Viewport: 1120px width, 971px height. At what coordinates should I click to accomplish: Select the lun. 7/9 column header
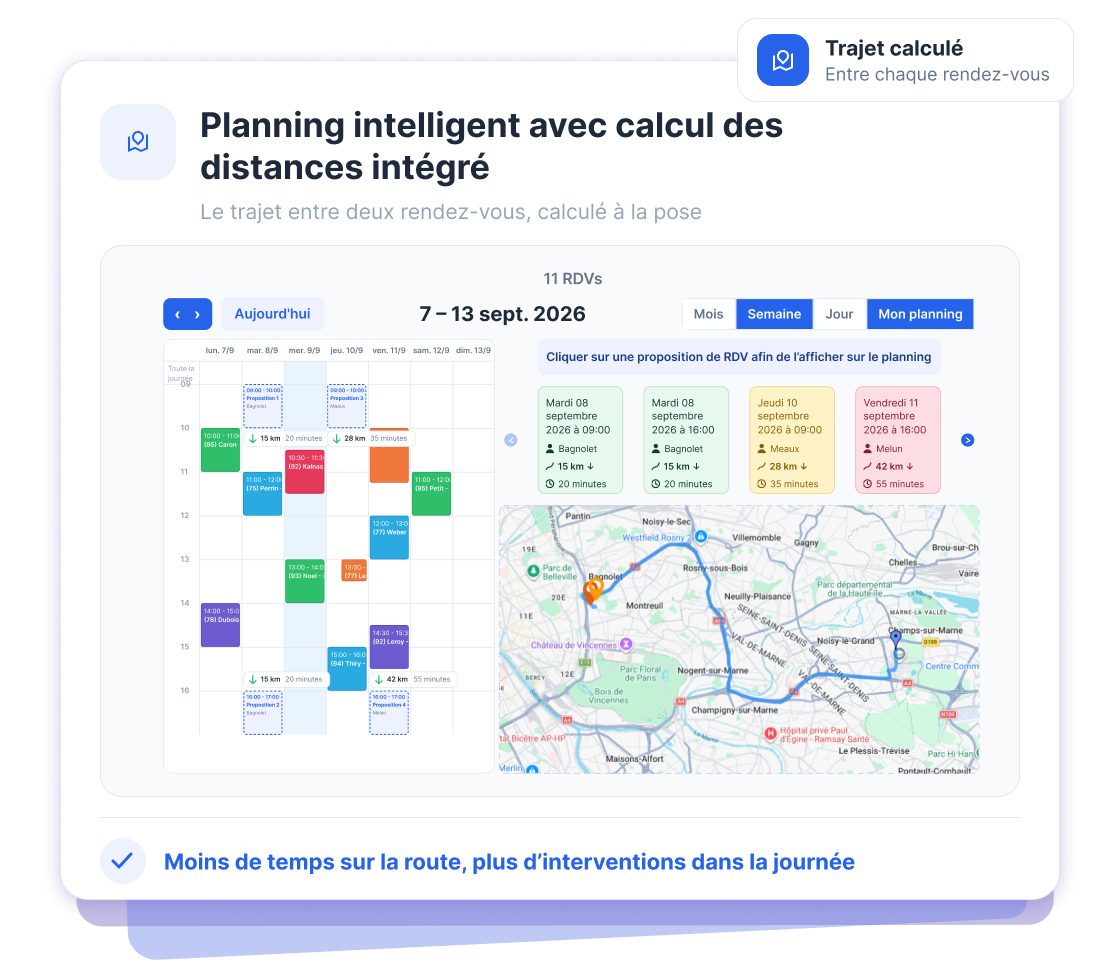pos(219,351)
